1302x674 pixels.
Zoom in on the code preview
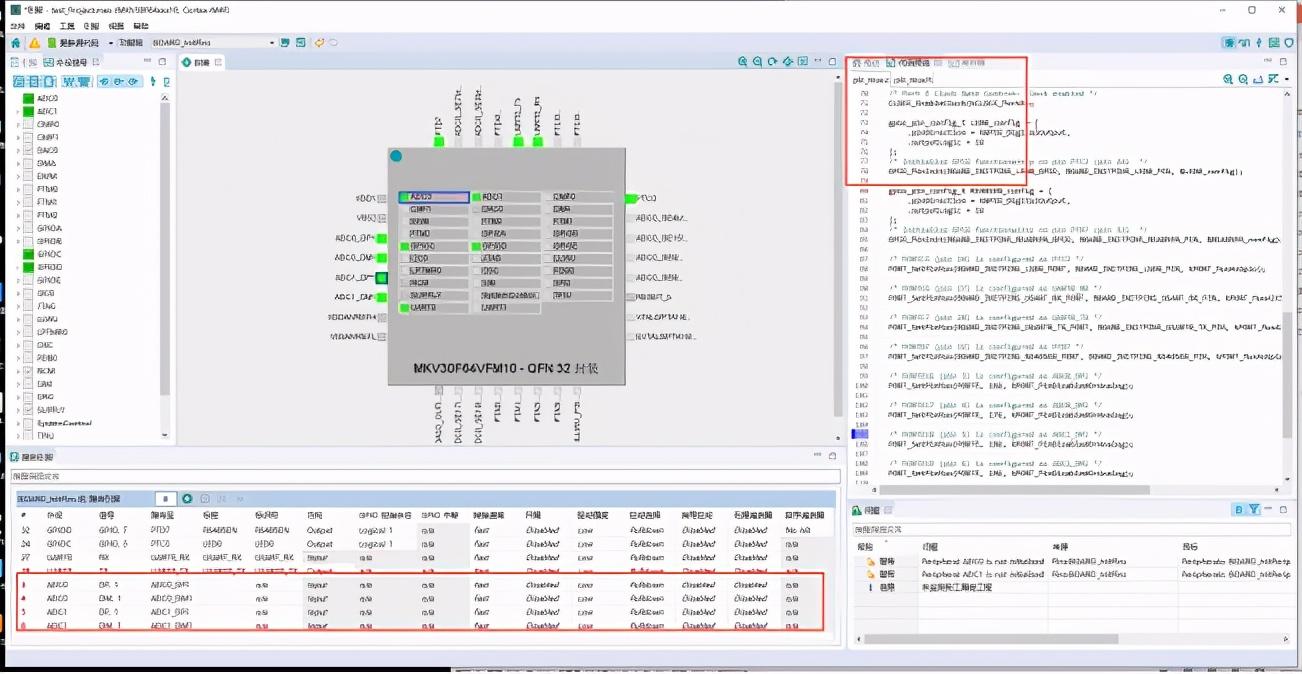click(1228, 79)
